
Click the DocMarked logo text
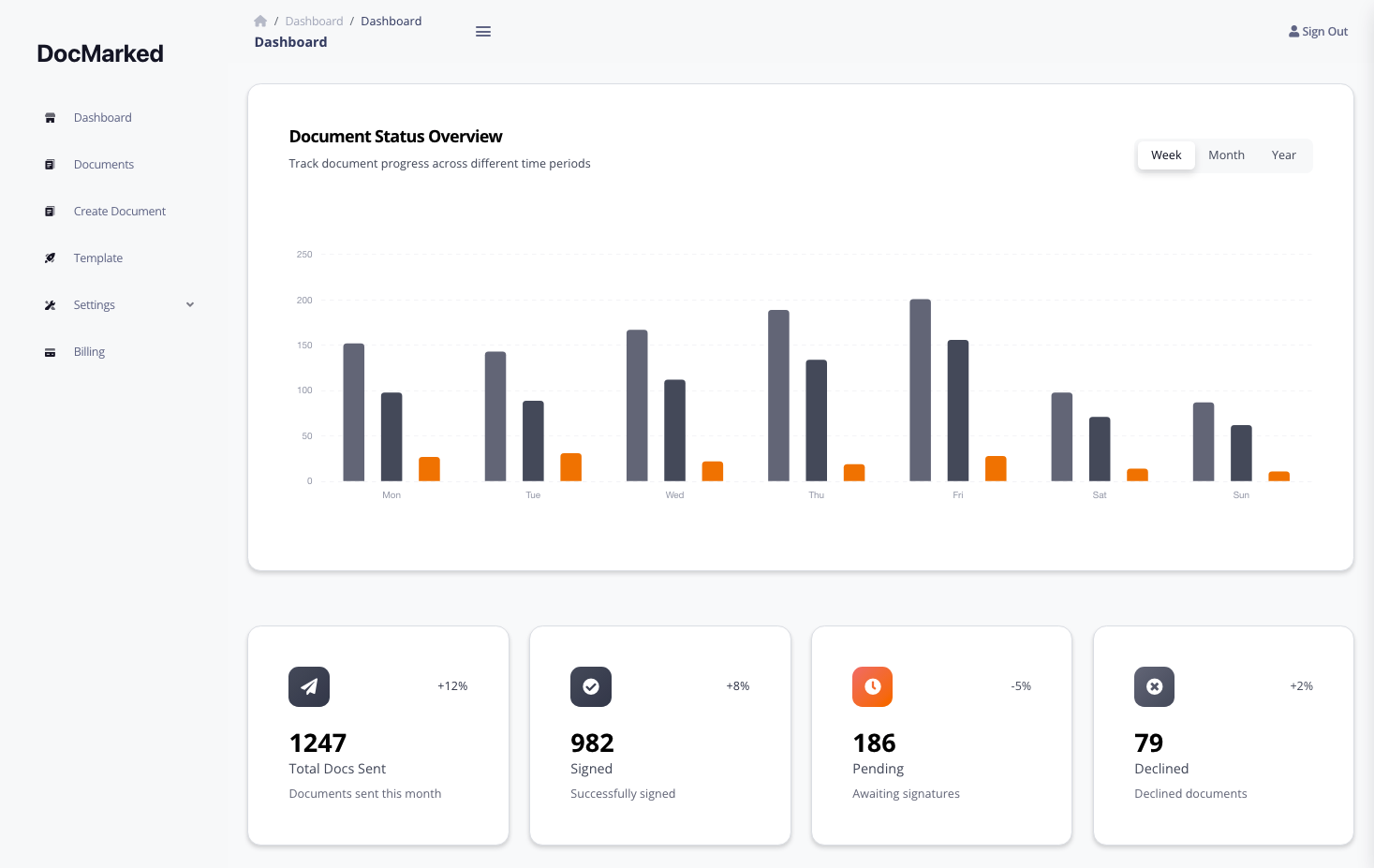pos(100,53)
